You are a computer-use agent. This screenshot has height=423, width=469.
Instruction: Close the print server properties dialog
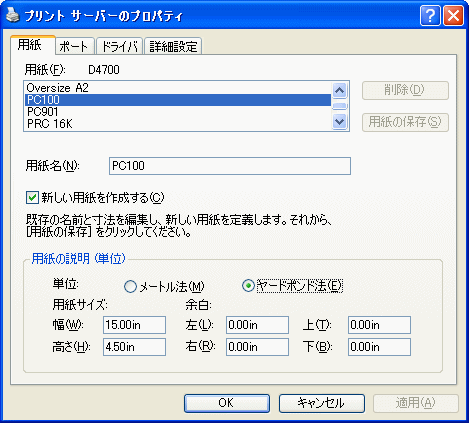pos(453,15)
